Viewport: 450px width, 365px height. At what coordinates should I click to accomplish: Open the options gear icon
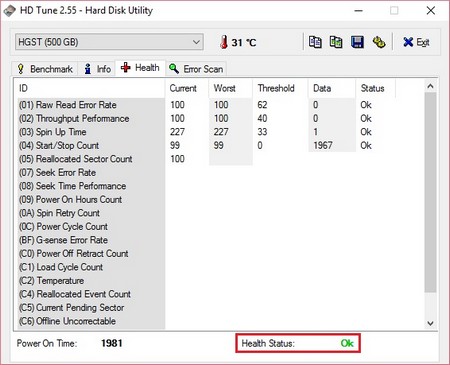coord(379,42)
